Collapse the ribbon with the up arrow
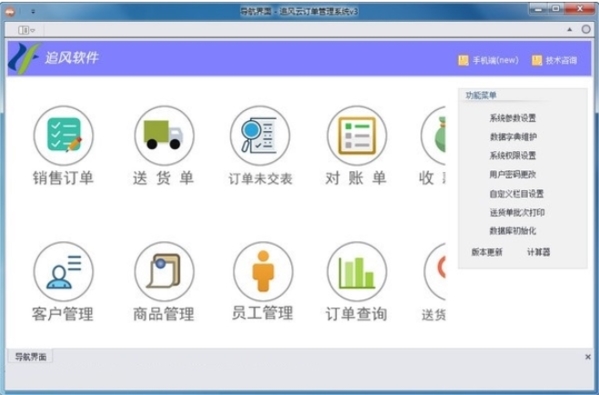 tap(570, 29)
